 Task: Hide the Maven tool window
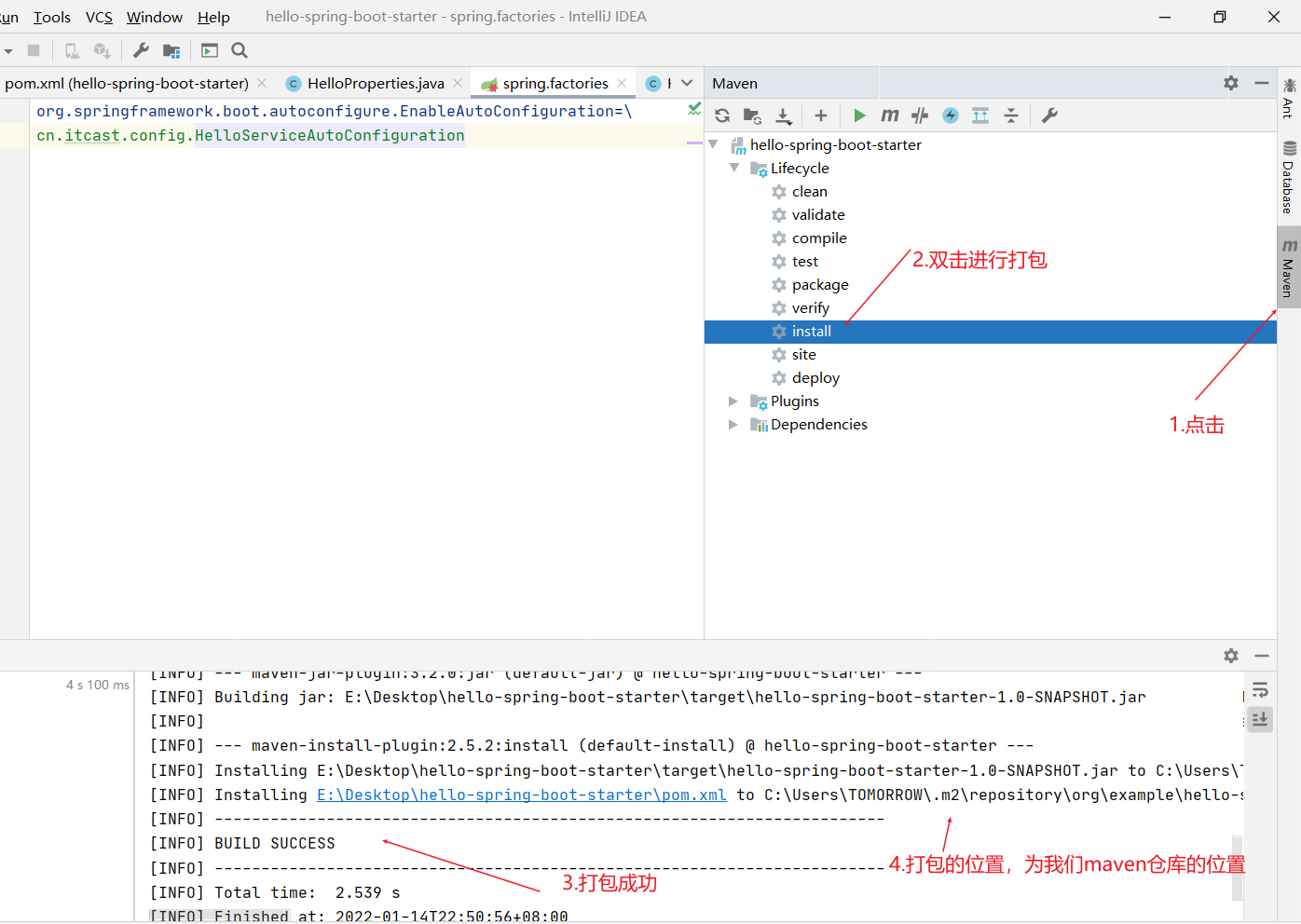(1262, 83)
